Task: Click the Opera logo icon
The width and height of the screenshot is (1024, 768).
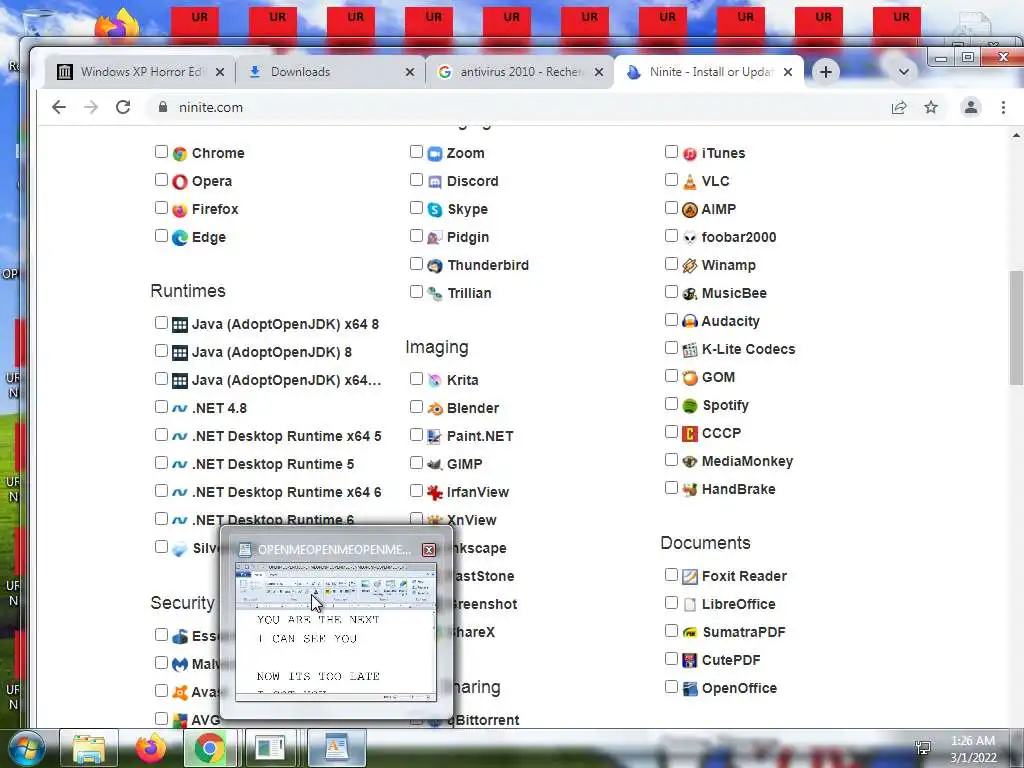Action: (x=180, y=182)
